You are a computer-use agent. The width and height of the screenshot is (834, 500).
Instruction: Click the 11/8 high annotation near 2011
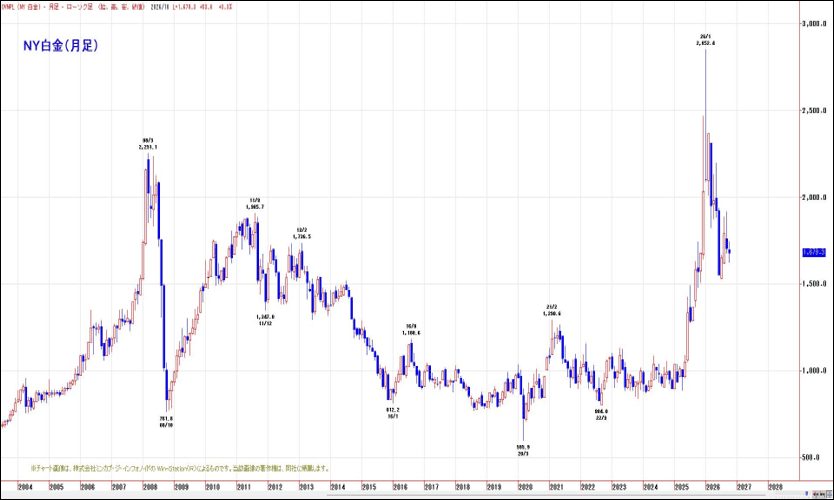[255, 204]
